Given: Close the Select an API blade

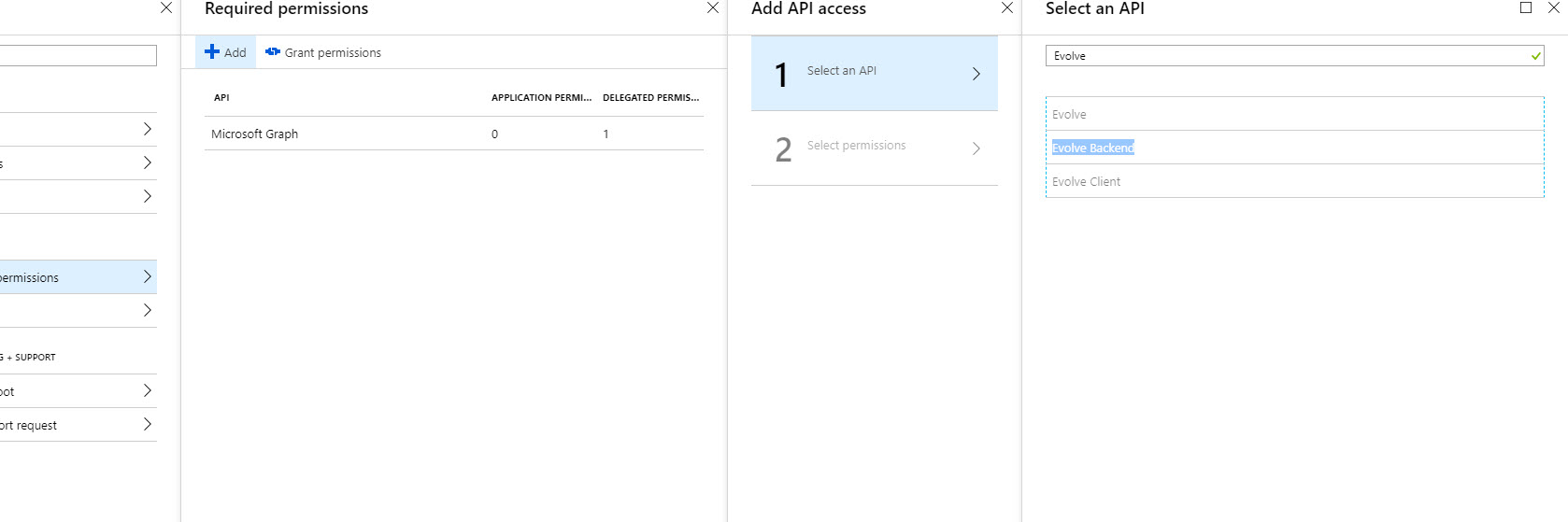Looking at the screenshot, I should 1554,7.
